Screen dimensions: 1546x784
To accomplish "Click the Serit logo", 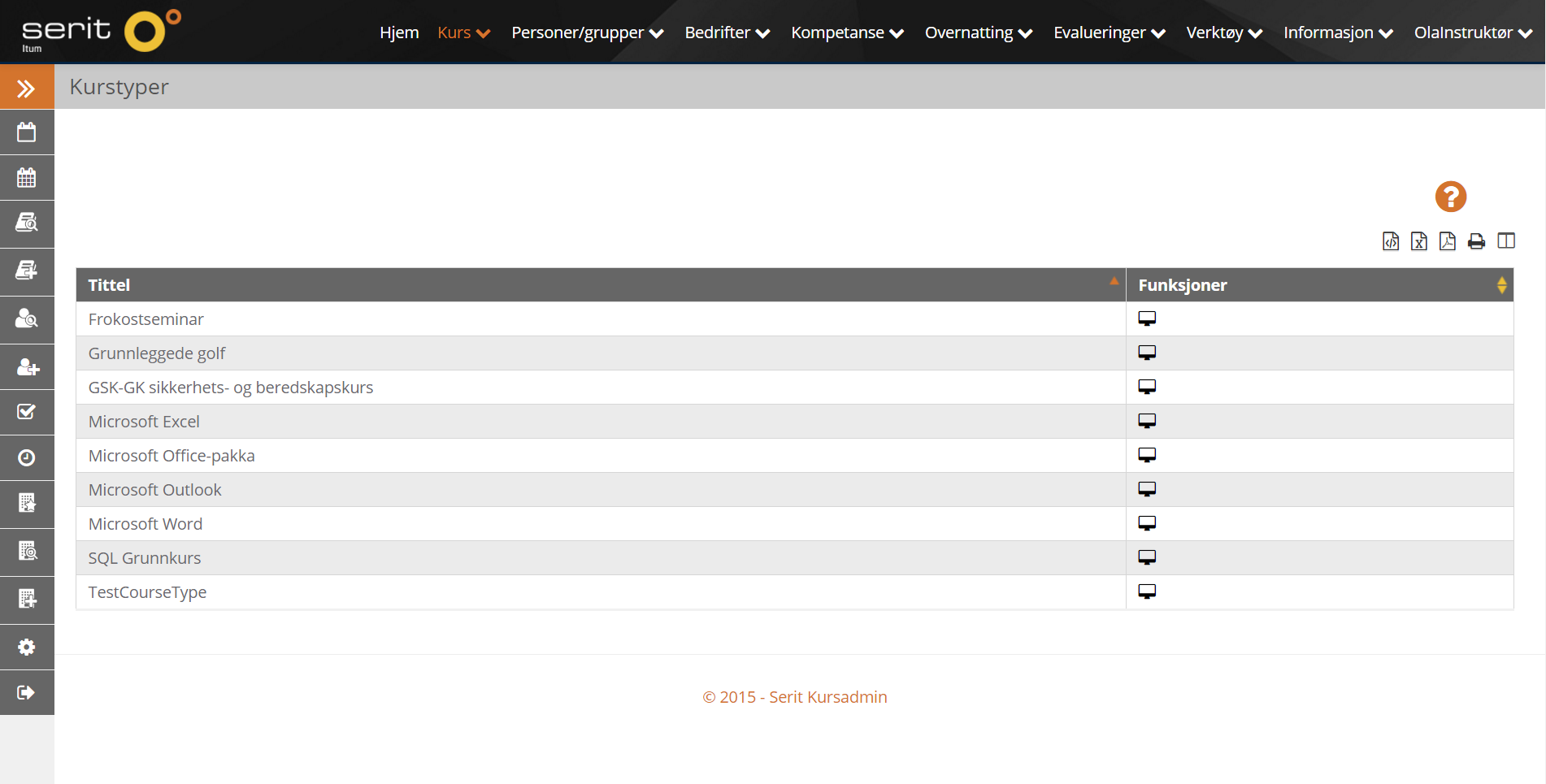I will tap(101, 32).
